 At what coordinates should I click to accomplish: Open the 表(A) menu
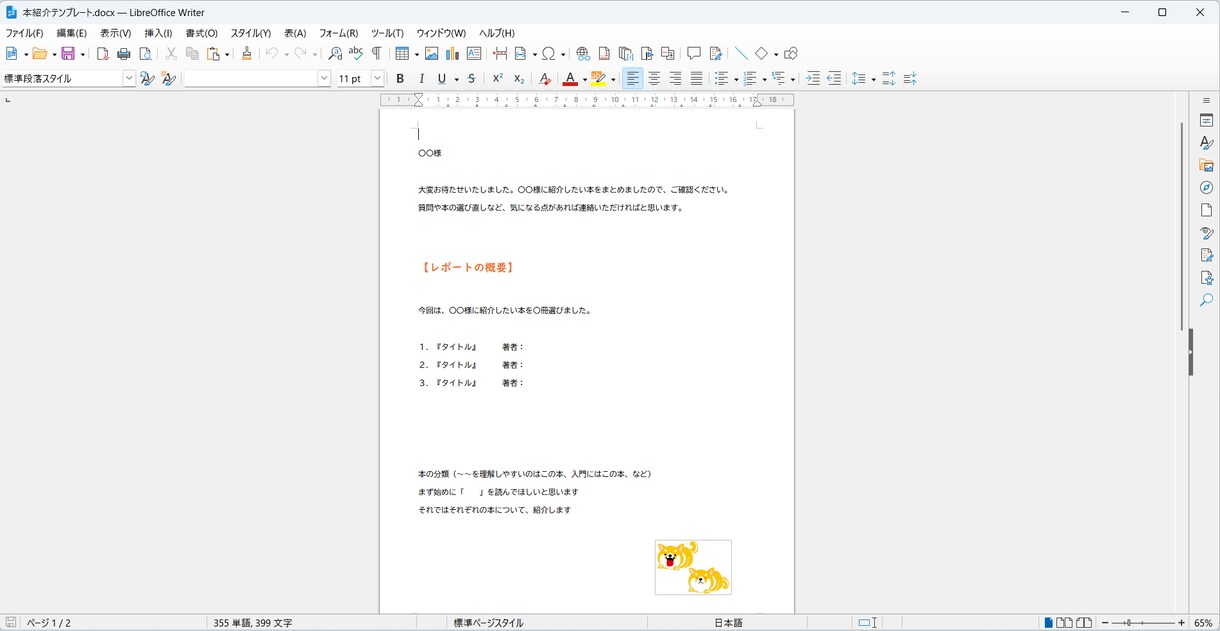coord(295,33)
